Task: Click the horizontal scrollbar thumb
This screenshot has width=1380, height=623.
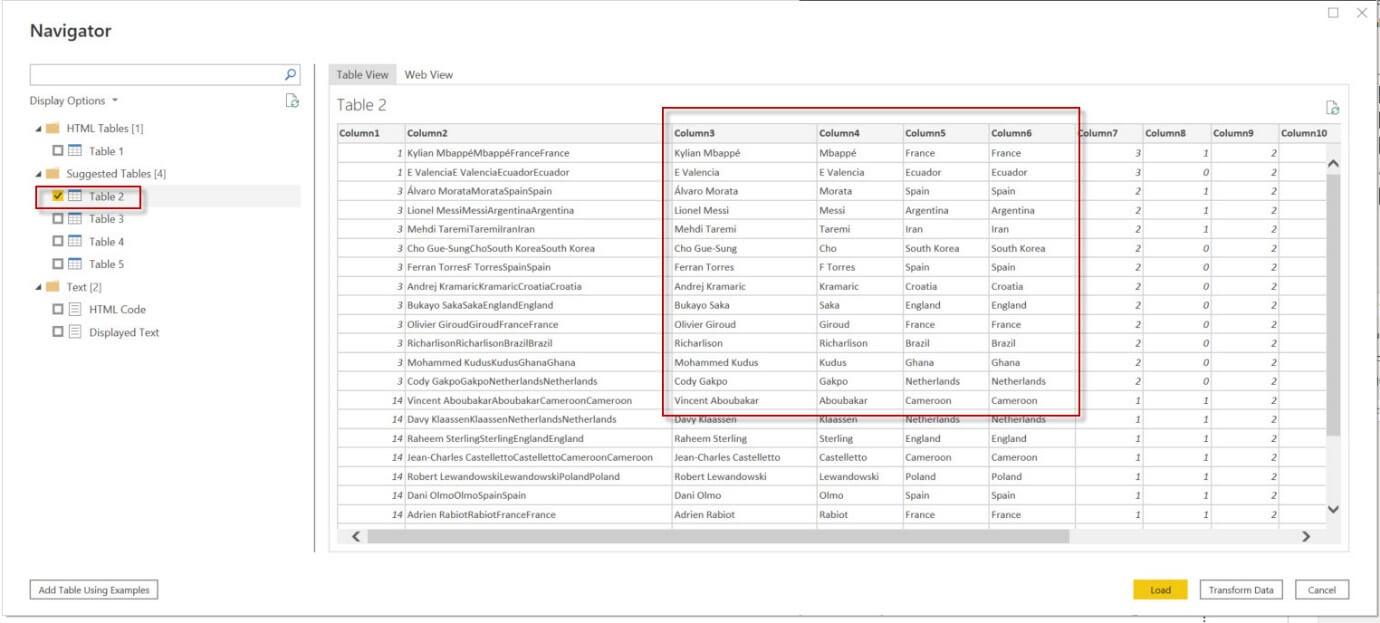Action: [718, 537]
